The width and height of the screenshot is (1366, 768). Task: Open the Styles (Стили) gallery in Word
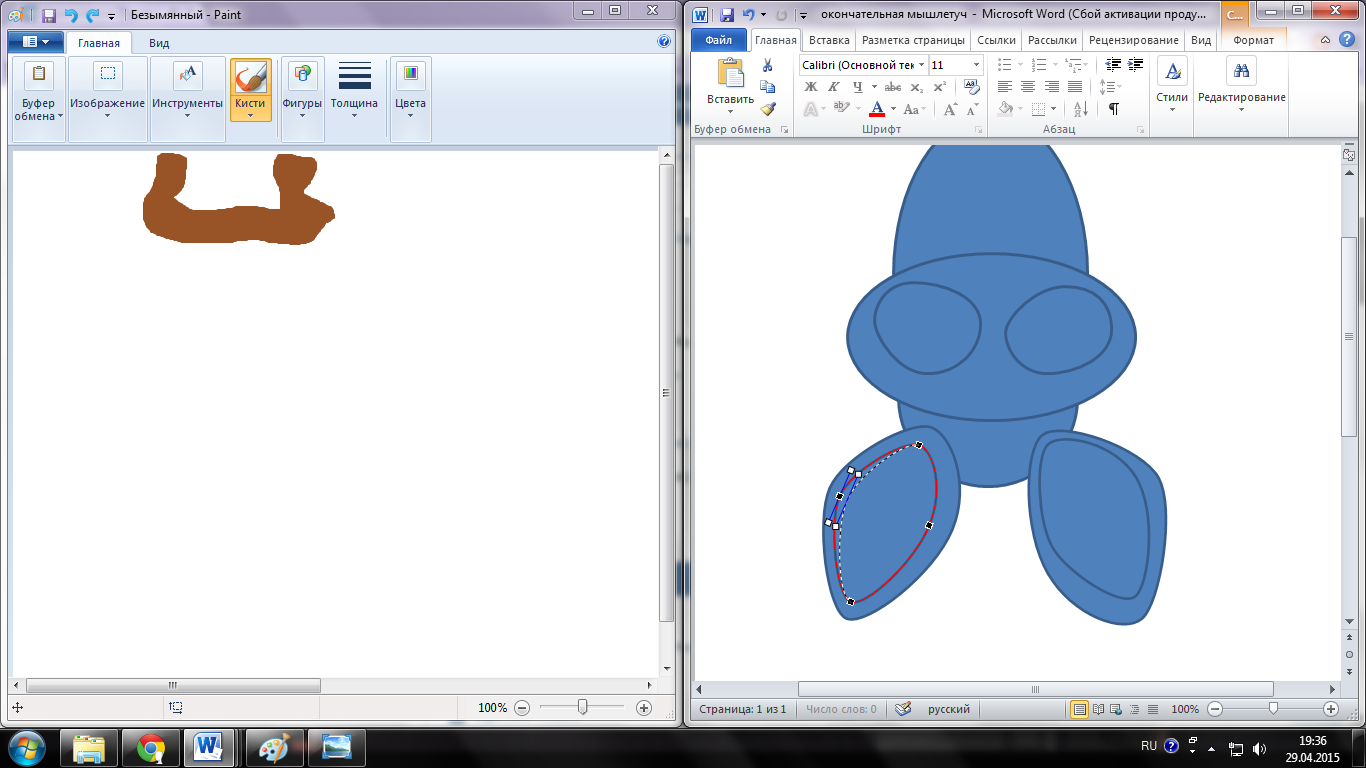coord(1172,82)
